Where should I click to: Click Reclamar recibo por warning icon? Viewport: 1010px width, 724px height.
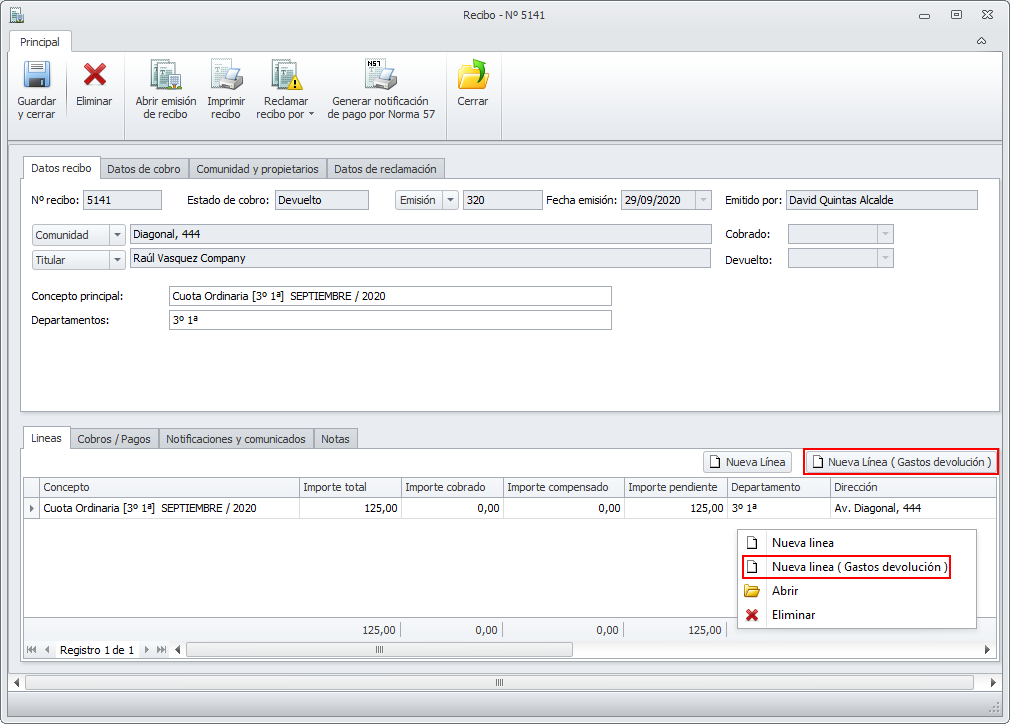pos(287,74)
